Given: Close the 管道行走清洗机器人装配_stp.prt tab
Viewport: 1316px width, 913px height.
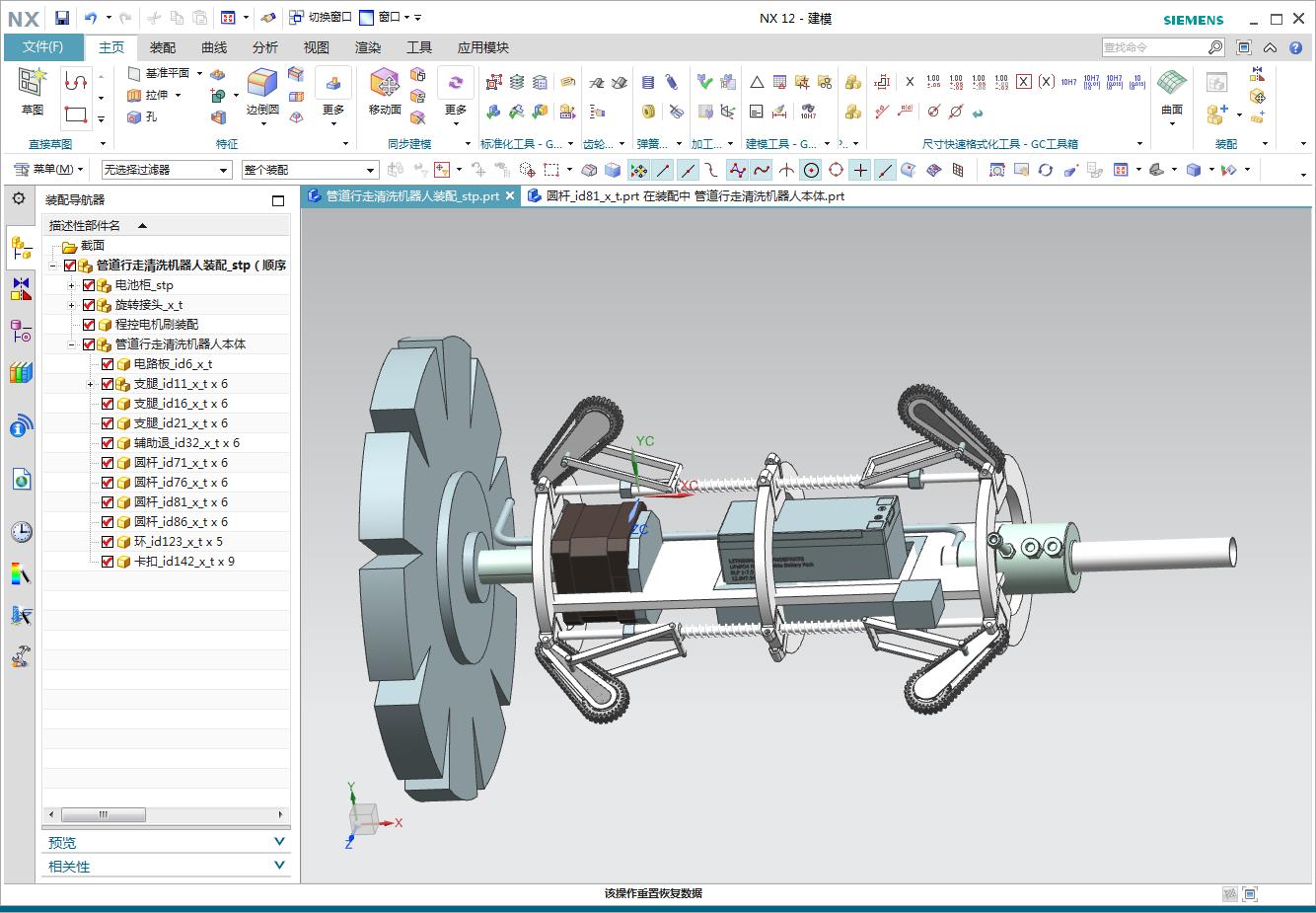Looking at the screenshot, I should coord(510,196).
